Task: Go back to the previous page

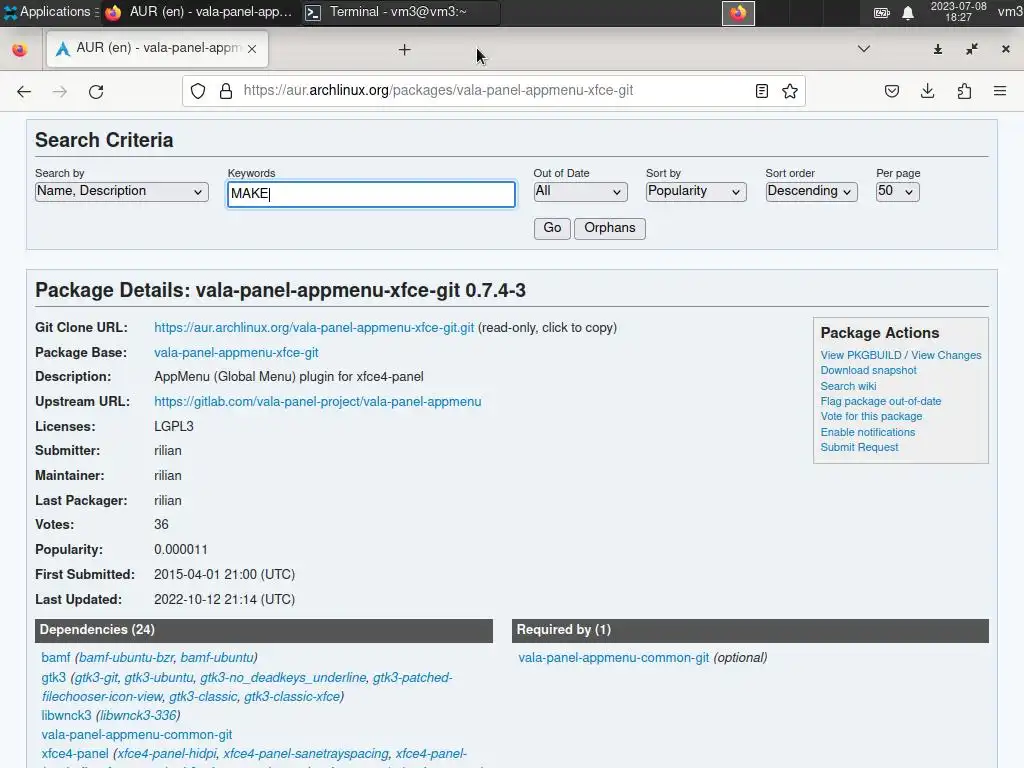Action: tap(24, 91)
